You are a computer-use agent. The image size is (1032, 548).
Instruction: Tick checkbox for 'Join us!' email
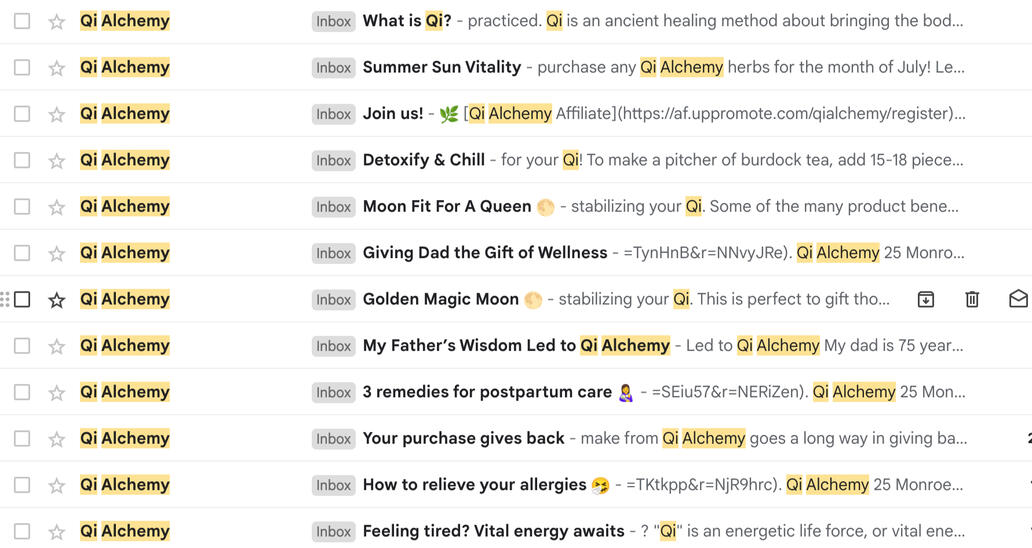click(22, 114)
